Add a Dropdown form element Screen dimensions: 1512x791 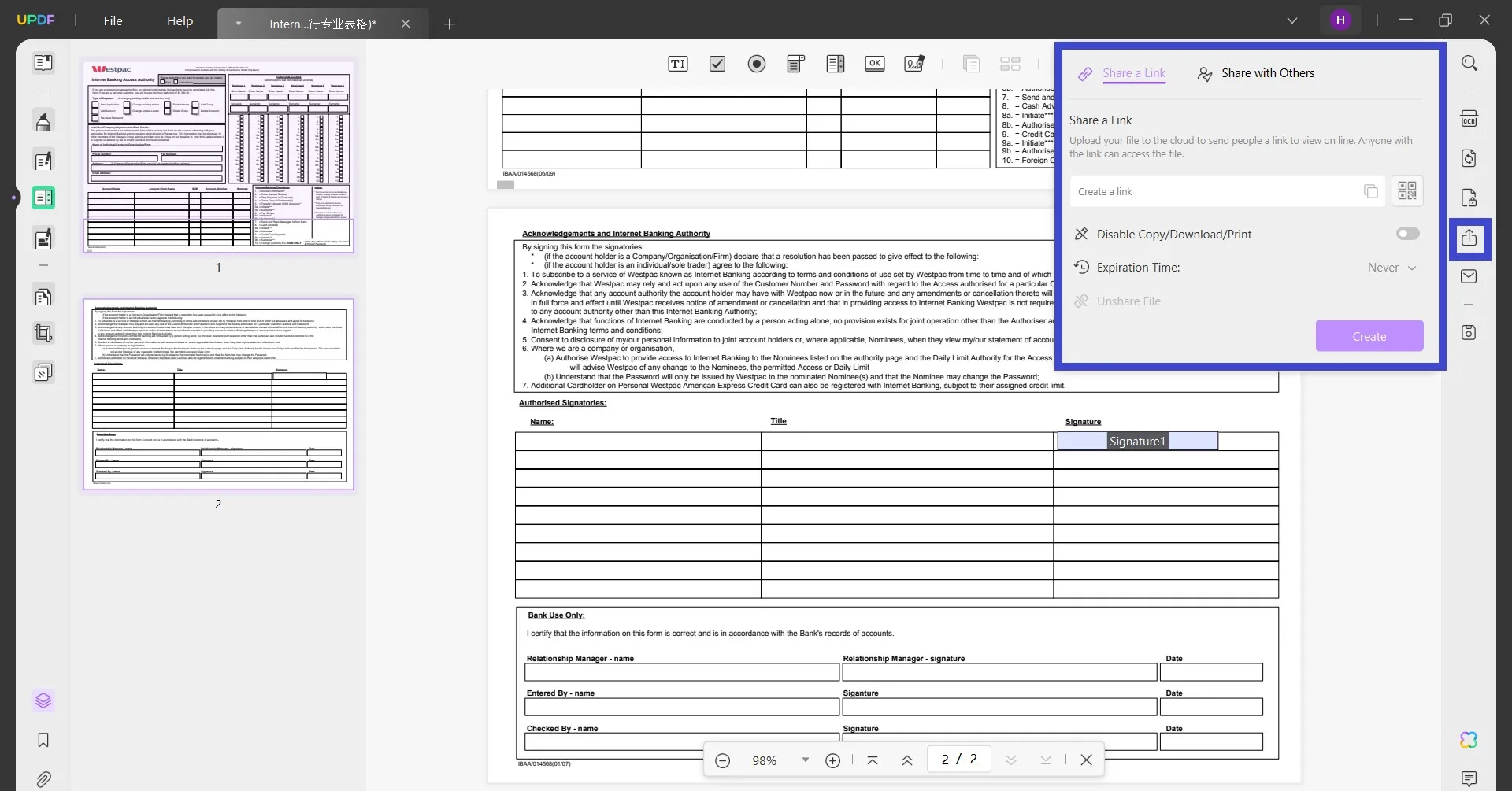[x=796, y=64]
